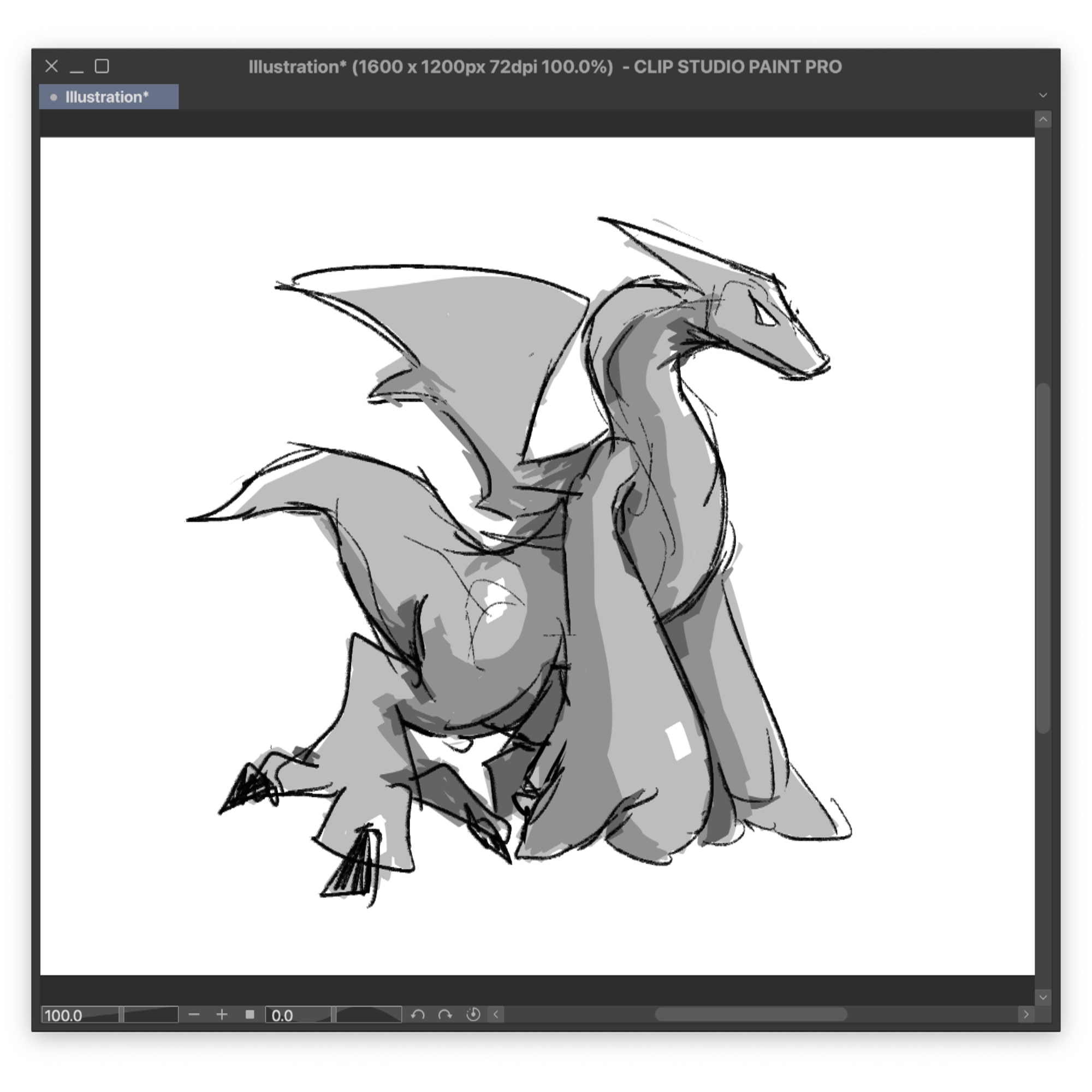Click the horizontal scroll right arrow

coord(1026,1014)
